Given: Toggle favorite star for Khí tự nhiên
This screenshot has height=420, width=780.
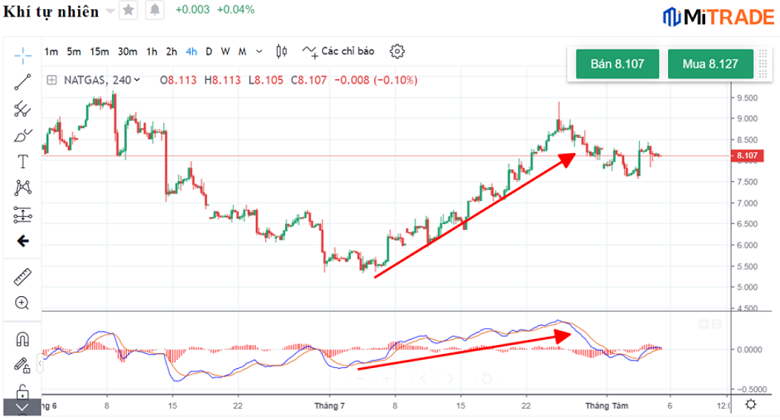Looking at the screenshot, I should tap(128, 10).
